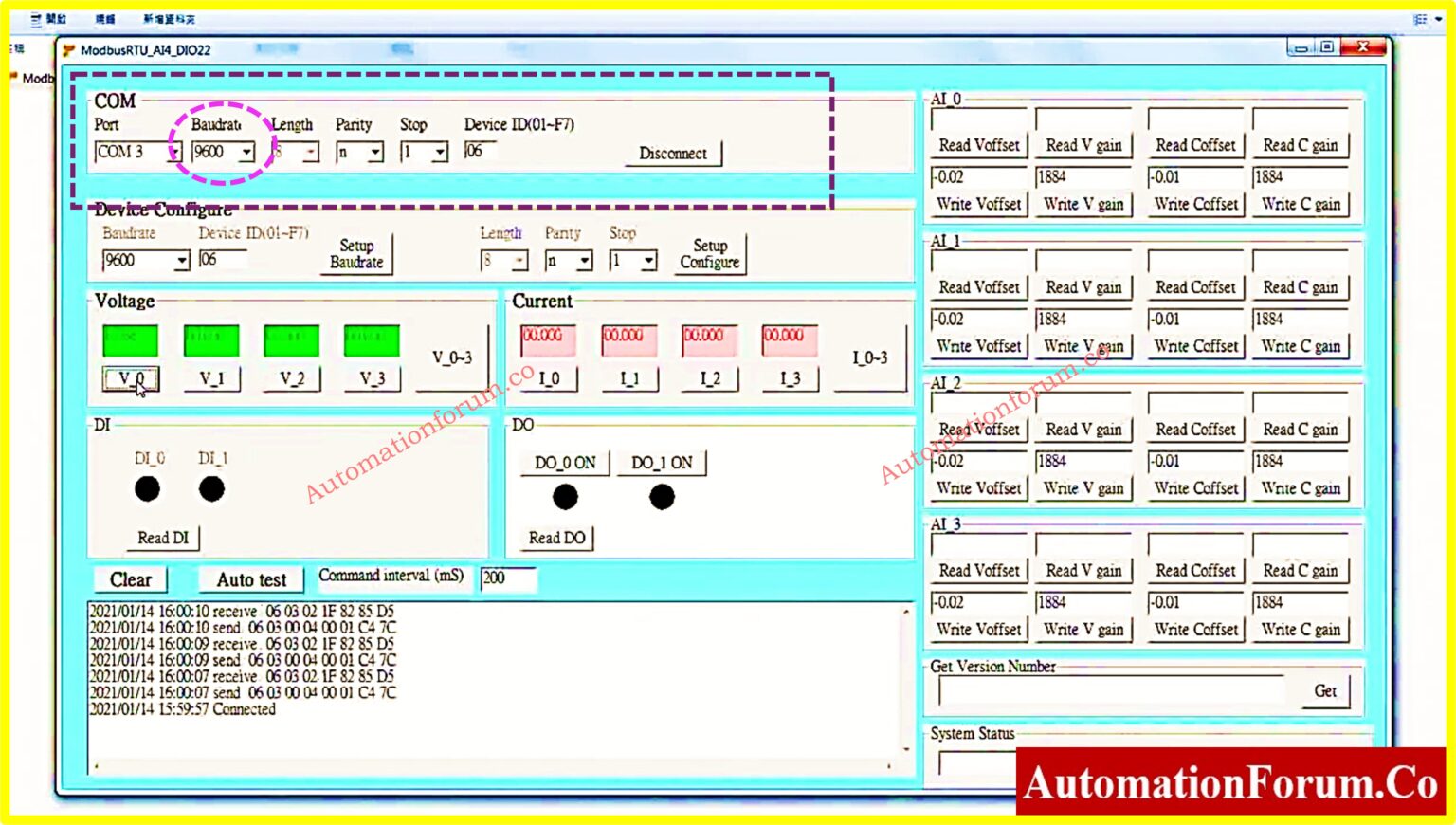Toggle DO_0 ON in the DO panel
Screen dimensions: 1456x825
[x=564, y=462]
